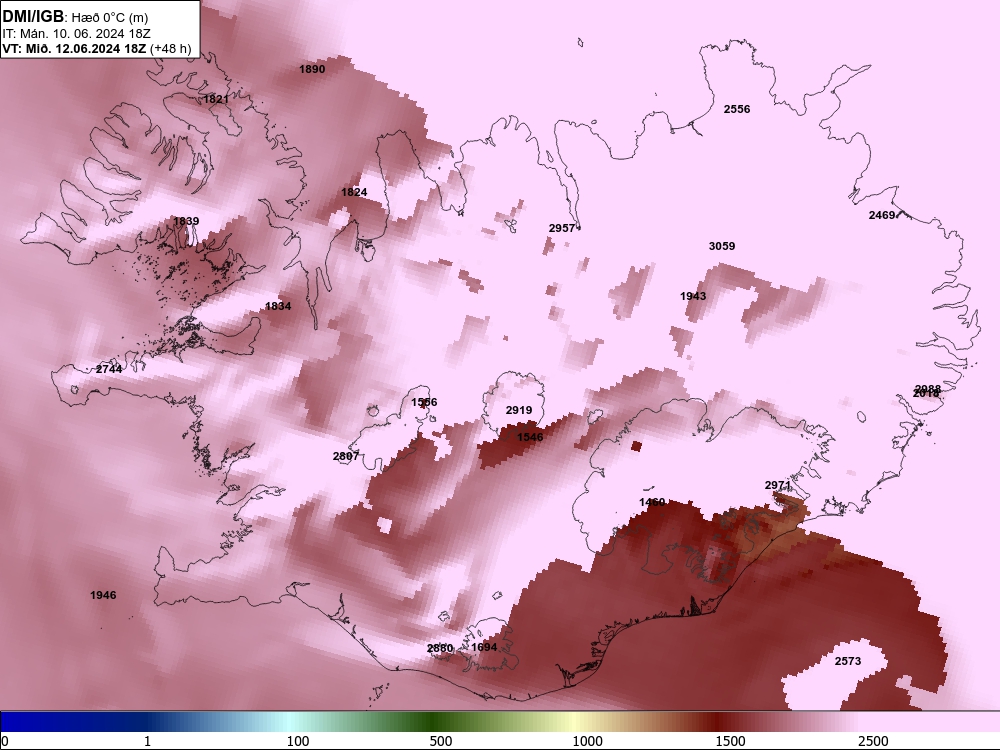1000x750 pixels.
Task: Click the 2556 height label
Action: click(737, 109)
